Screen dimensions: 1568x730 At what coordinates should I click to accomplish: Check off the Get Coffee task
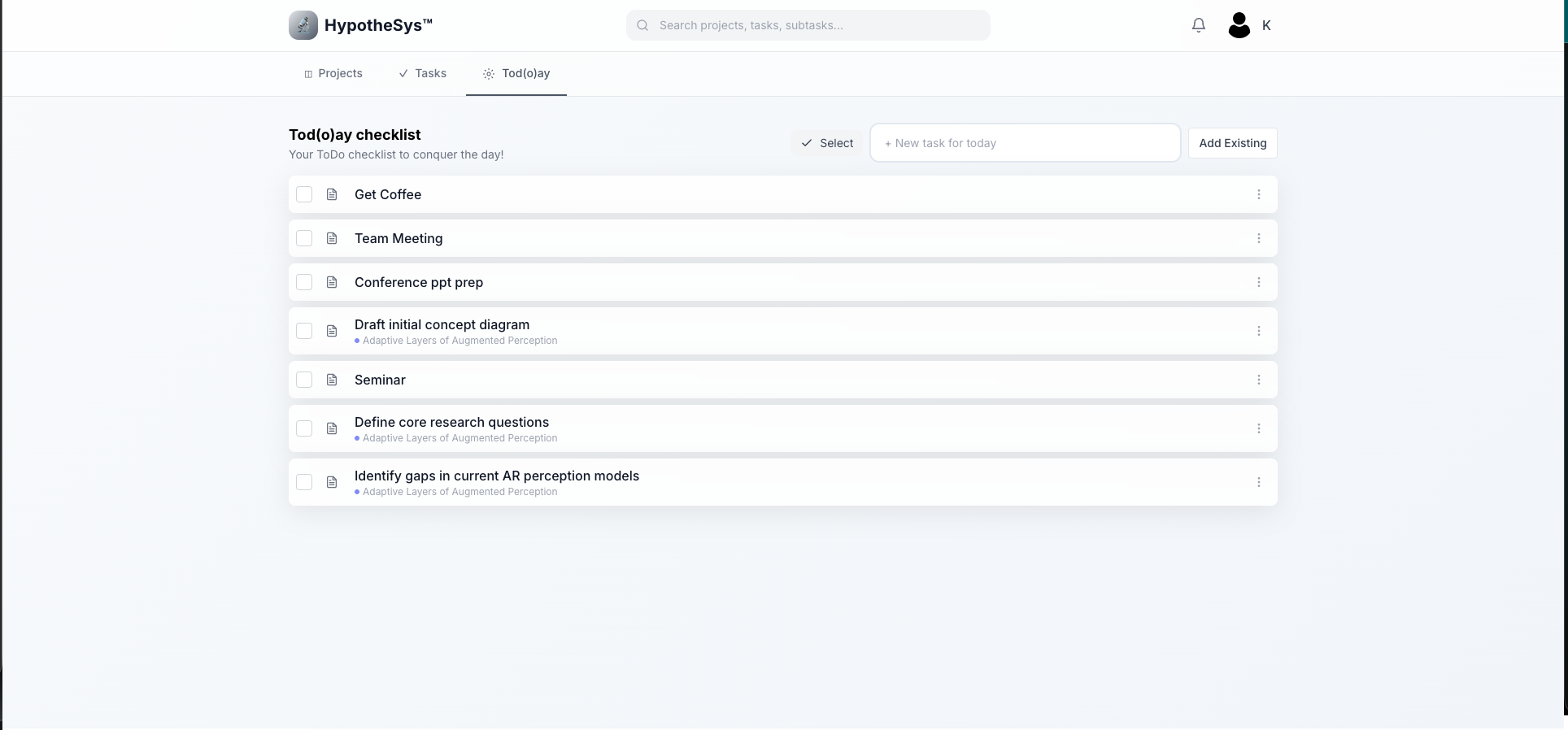coord(304,194)
